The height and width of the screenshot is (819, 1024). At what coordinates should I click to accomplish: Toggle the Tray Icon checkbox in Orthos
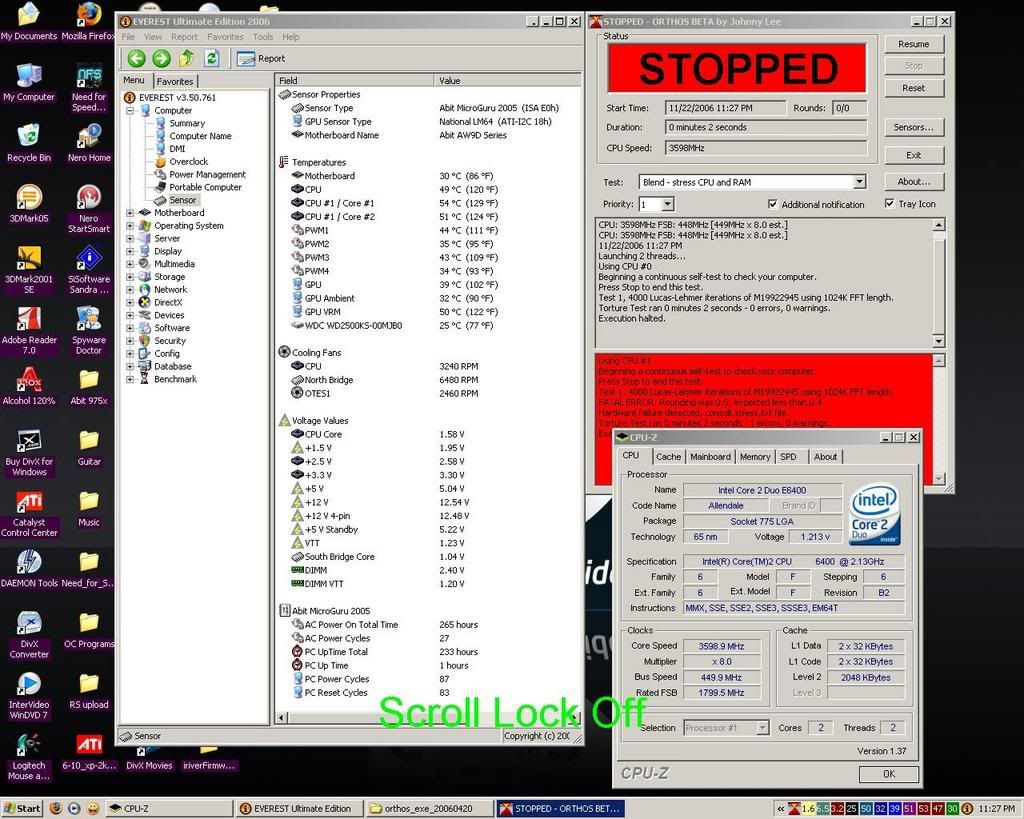tap(889, 204)
